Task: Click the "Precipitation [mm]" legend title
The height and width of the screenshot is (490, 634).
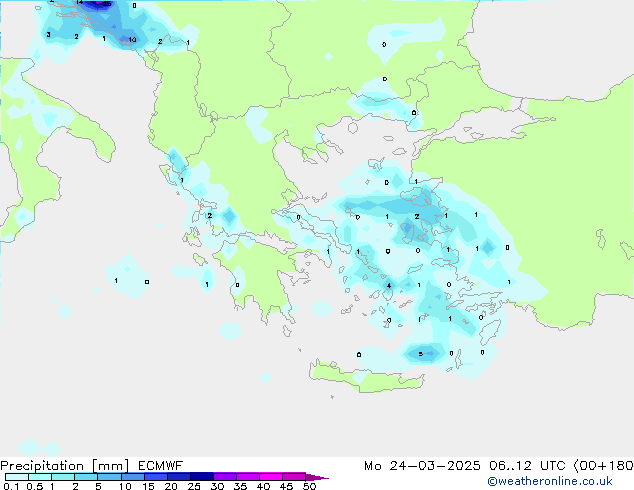Action: 64,466
